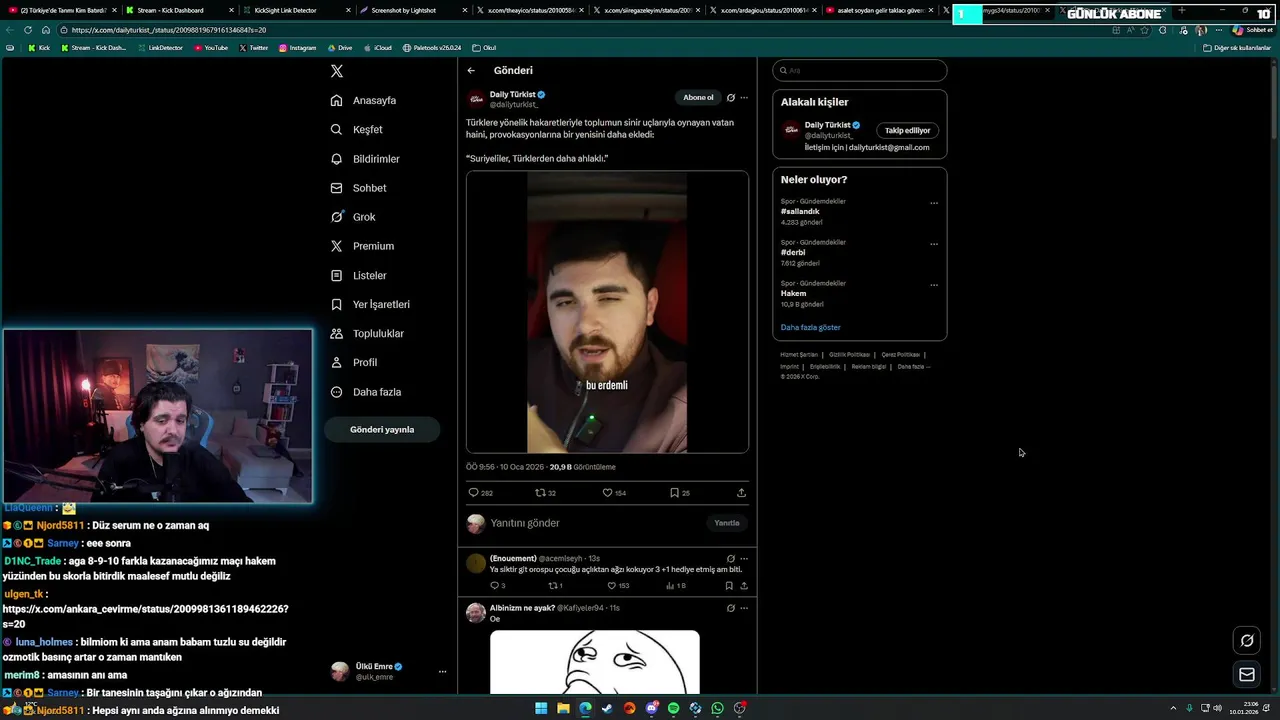Image resolution: width=1280 pixels, height=720 pixels.
Task: Open Ülkü Emre account menu dots
Action: pyautogui.click(x=442, y=672)
